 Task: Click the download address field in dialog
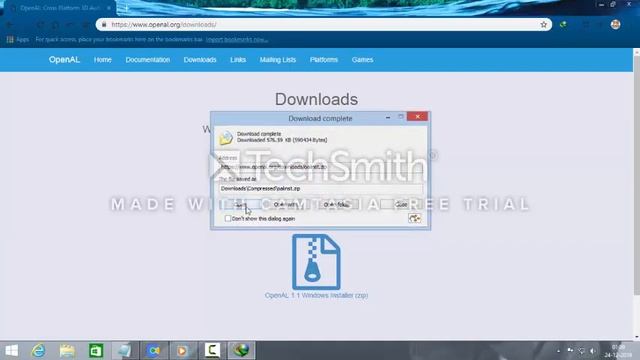click(320, 167)
